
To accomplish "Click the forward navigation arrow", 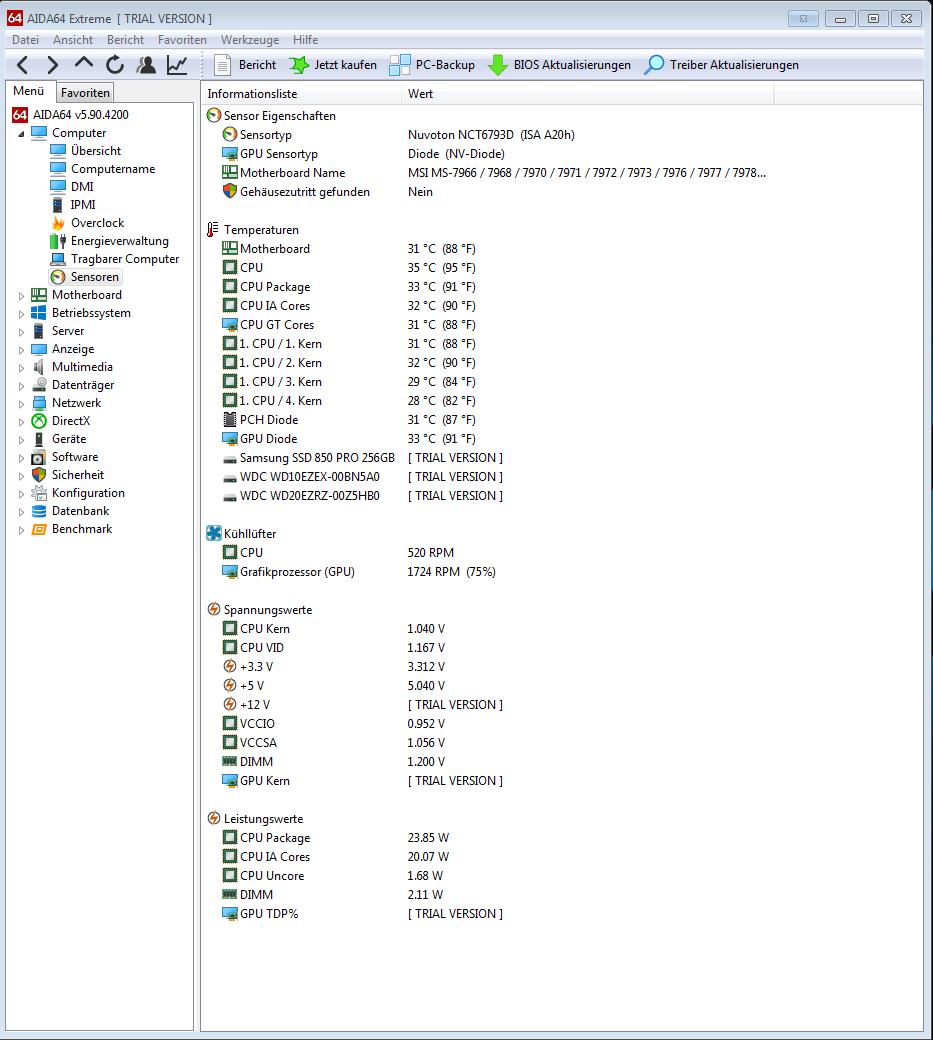I will tap(52, 65).
